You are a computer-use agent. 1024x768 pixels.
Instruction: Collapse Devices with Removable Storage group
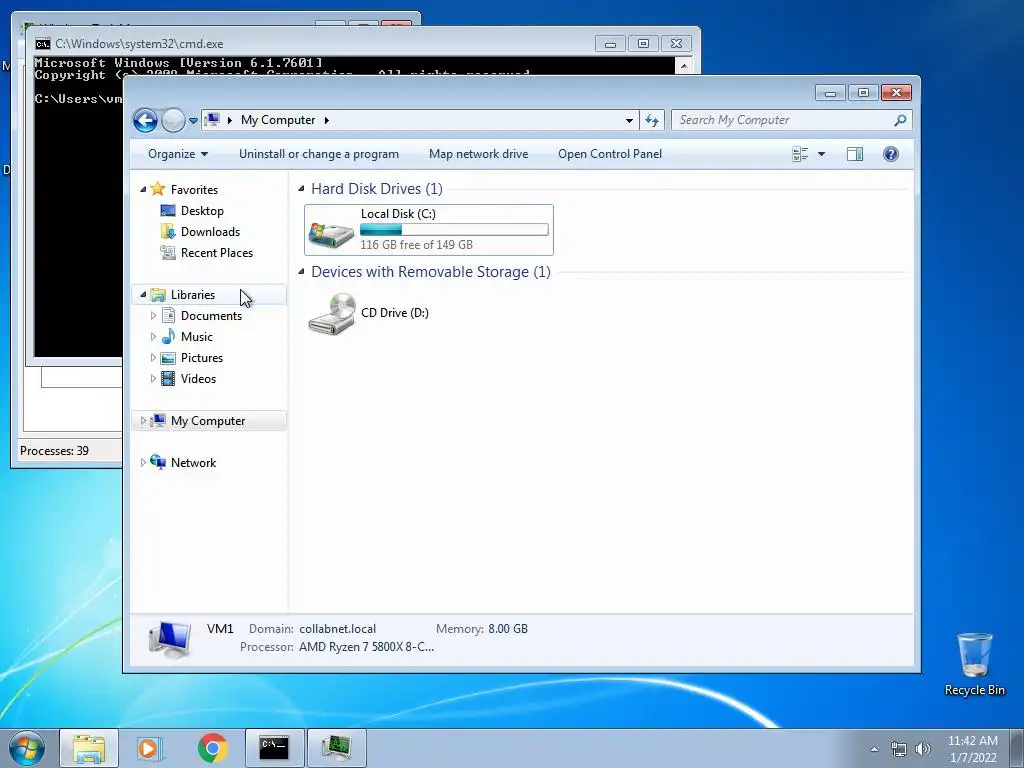301,272
